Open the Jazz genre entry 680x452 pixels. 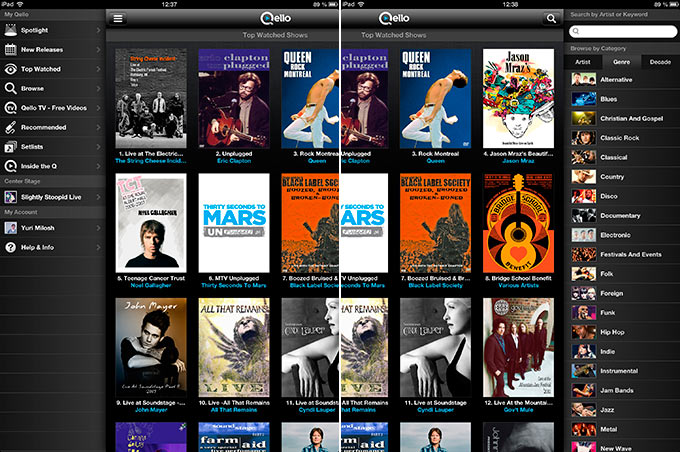pyautogui.click(x=622, y=410)
